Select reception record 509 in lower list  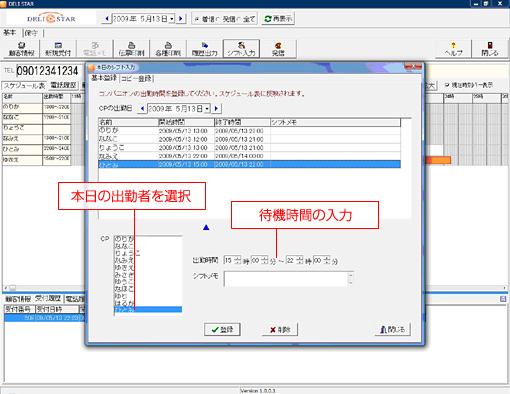click(x=44, y=318)
